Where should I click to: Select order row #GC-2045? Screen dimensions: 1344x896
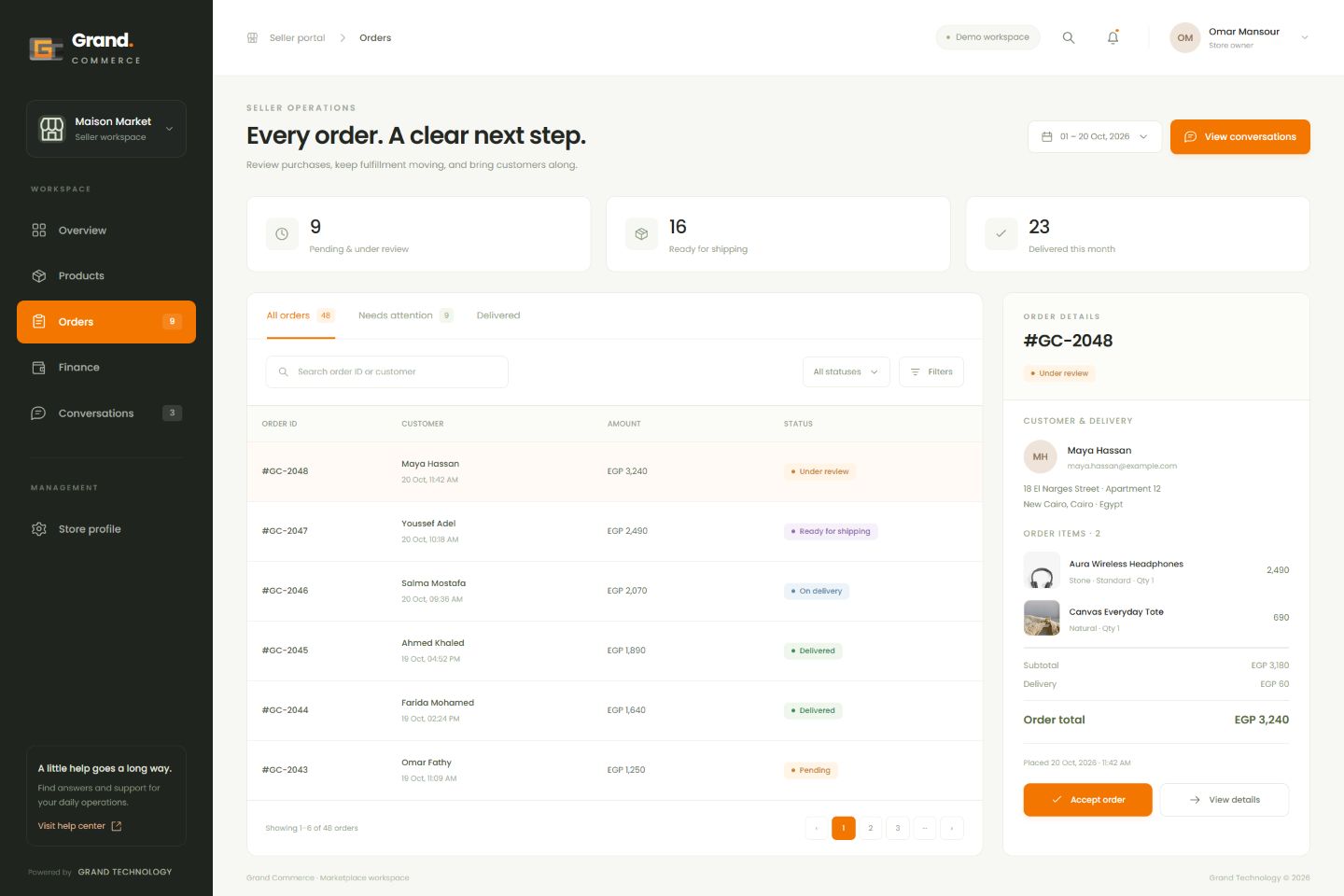tap(615, 651)
